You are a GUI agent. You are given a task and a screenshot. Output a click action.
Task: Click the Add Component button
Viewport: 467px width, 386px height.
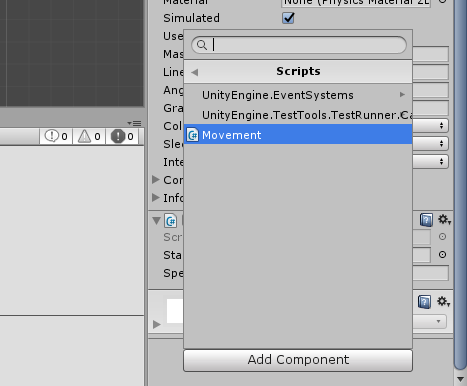pos(298,360)
